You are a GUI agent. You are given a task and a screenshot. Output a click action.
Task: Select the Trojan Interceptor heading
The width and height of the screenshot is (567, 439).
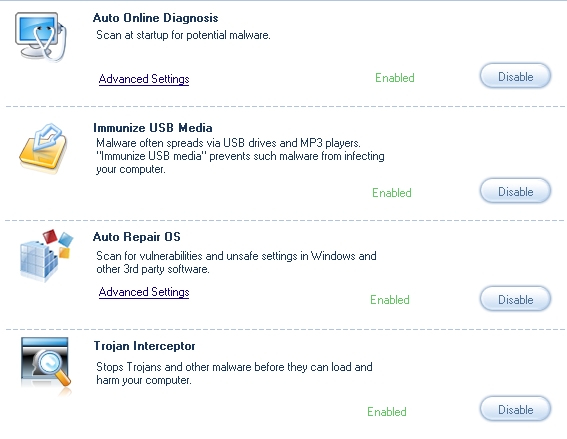coord(144,346)
